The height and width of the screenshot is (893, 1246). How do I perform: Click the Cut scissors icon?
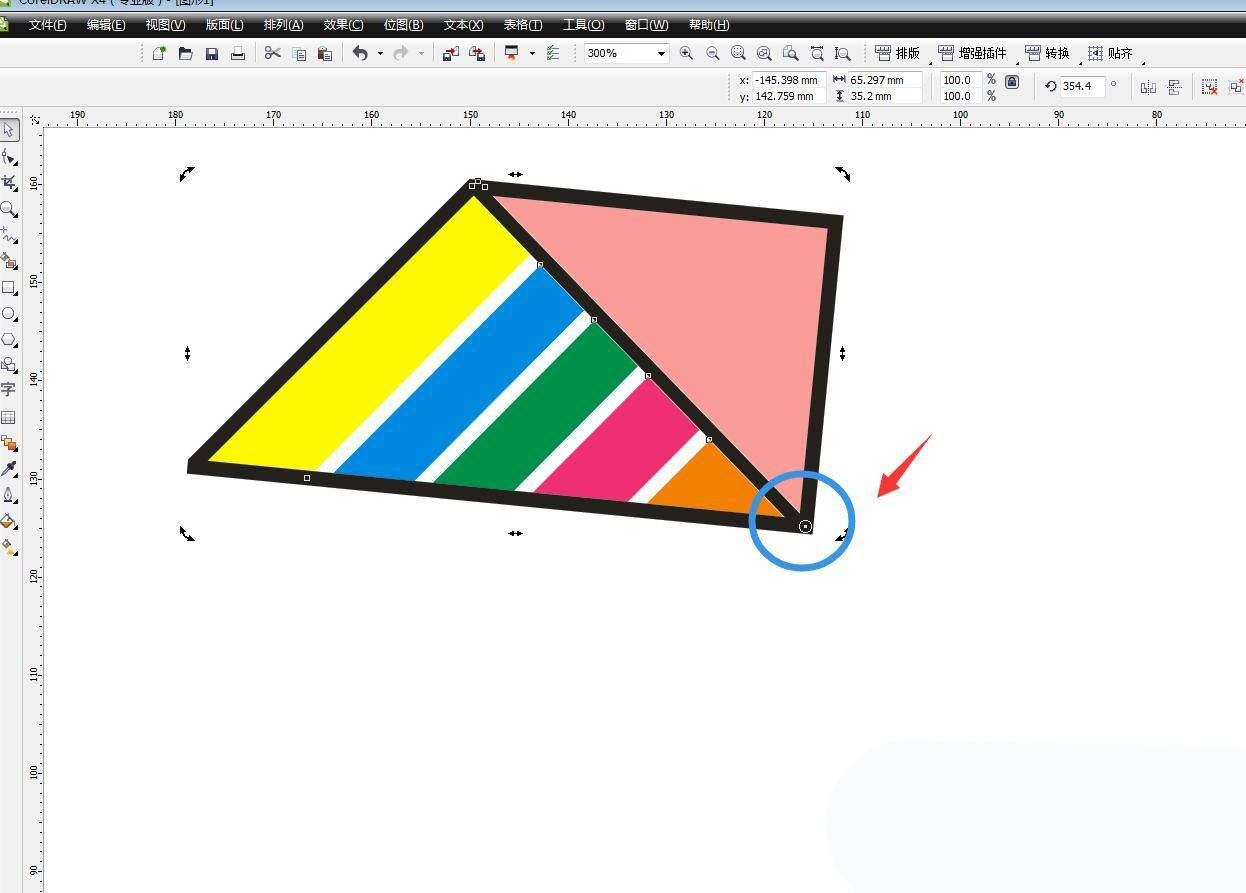pos(272,54)
